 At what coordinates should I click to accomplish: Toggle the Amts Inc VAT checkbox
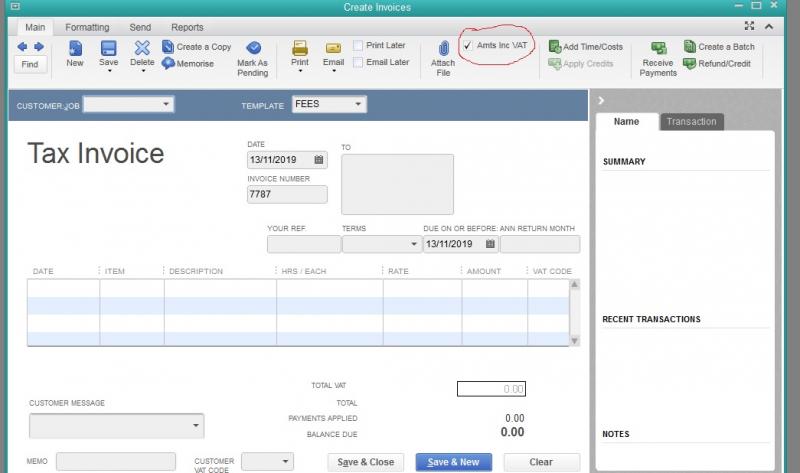click(x=468, y=46)
